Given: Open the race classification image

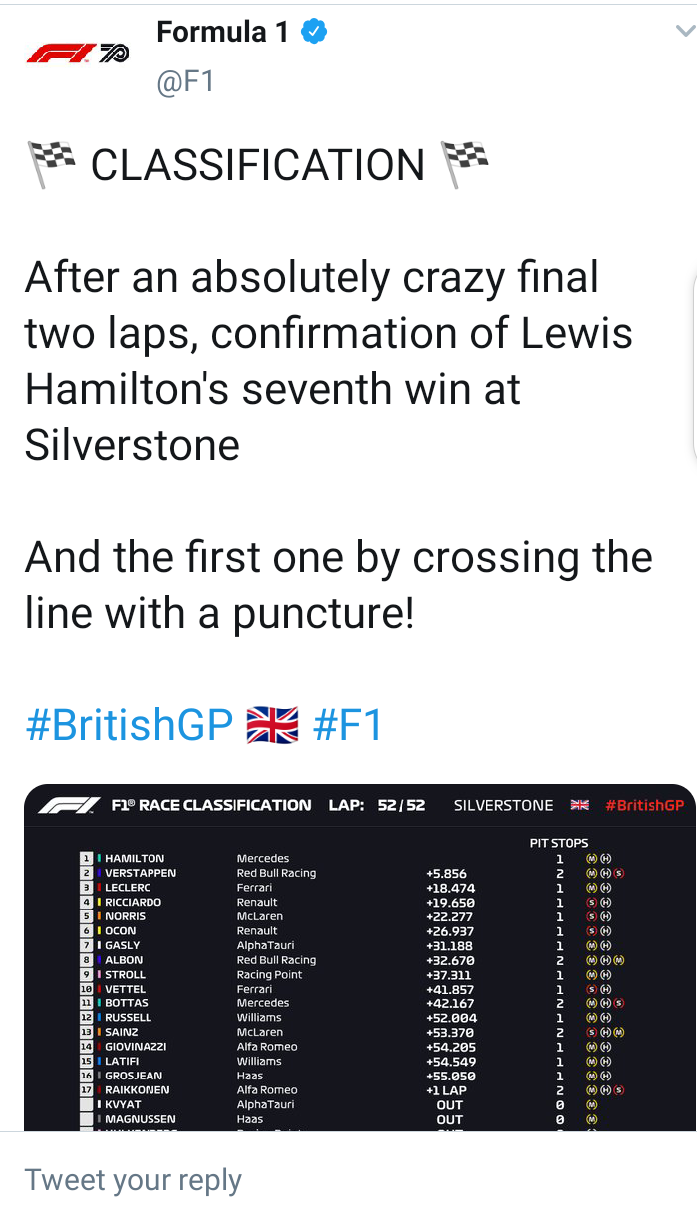Looking at the screenshot, I should 360,958.
